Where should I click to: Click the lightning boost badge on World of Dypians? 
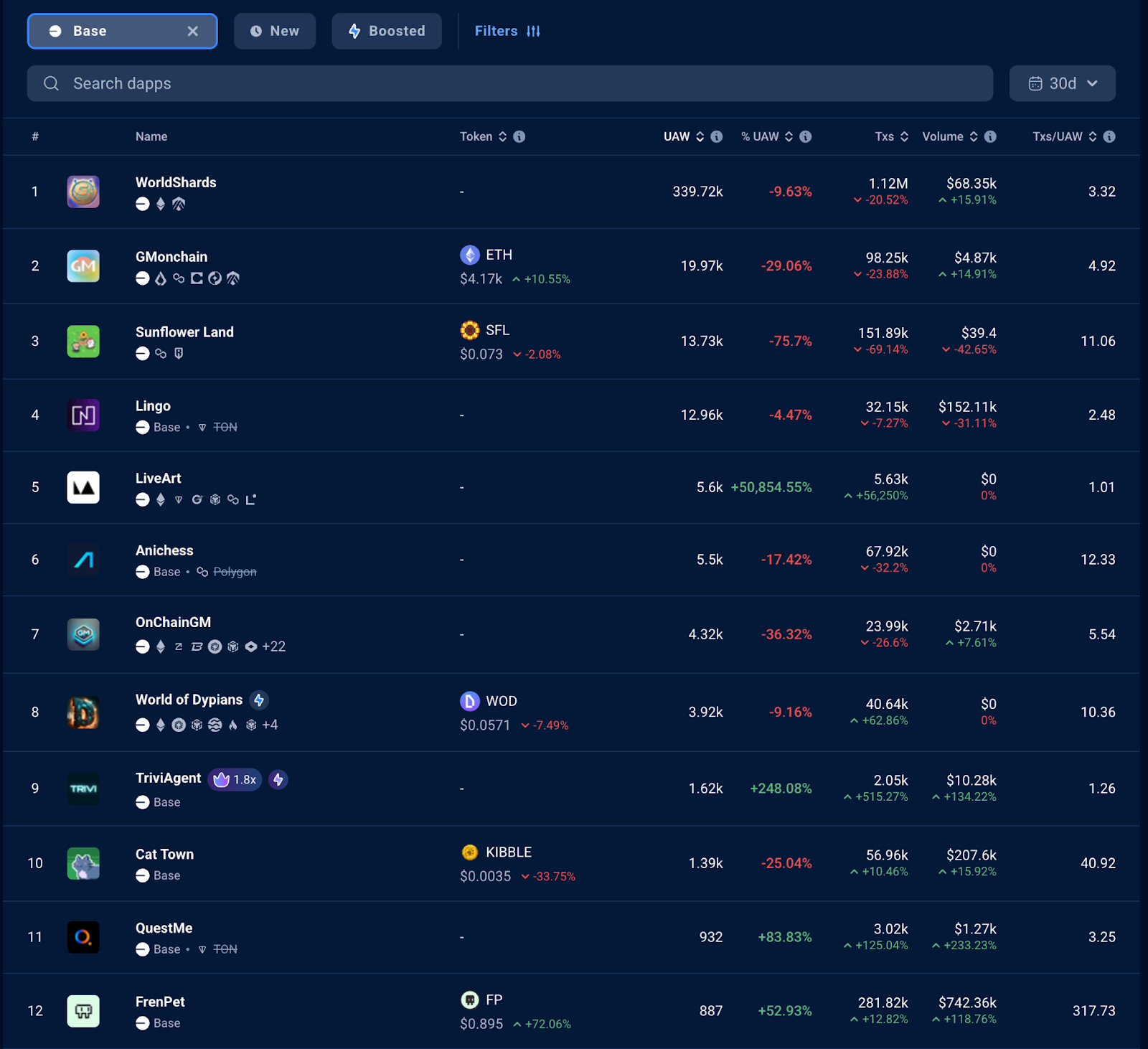260,700
